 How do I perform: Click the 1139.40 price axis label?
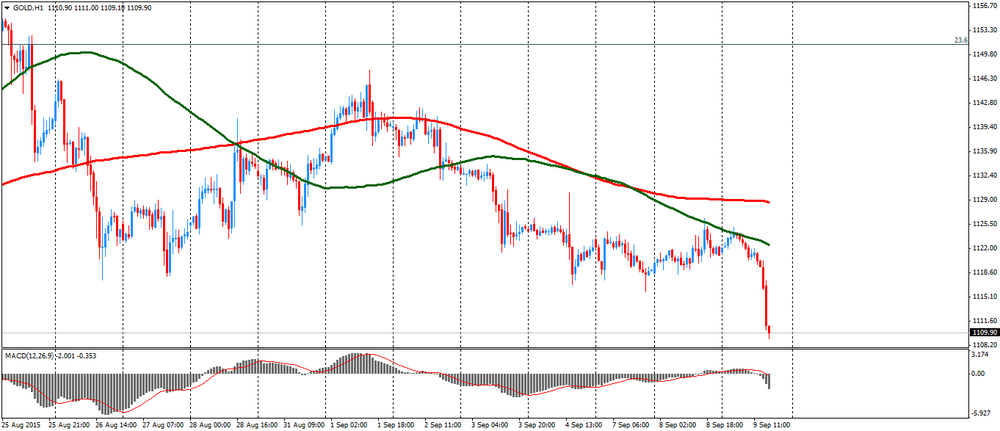pos(985,127)
